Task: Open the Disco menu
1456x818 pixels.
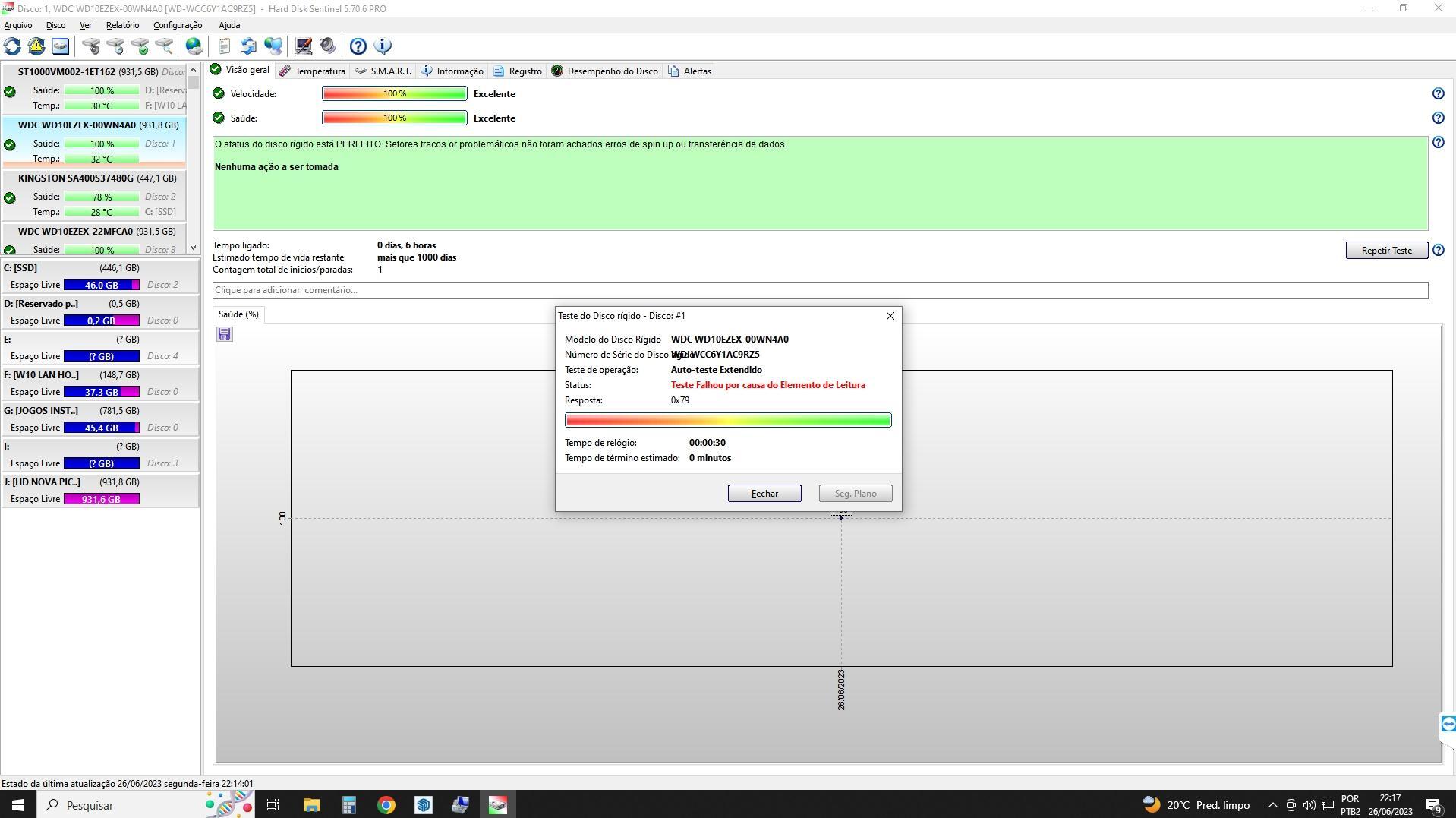Action: point(55,25)
